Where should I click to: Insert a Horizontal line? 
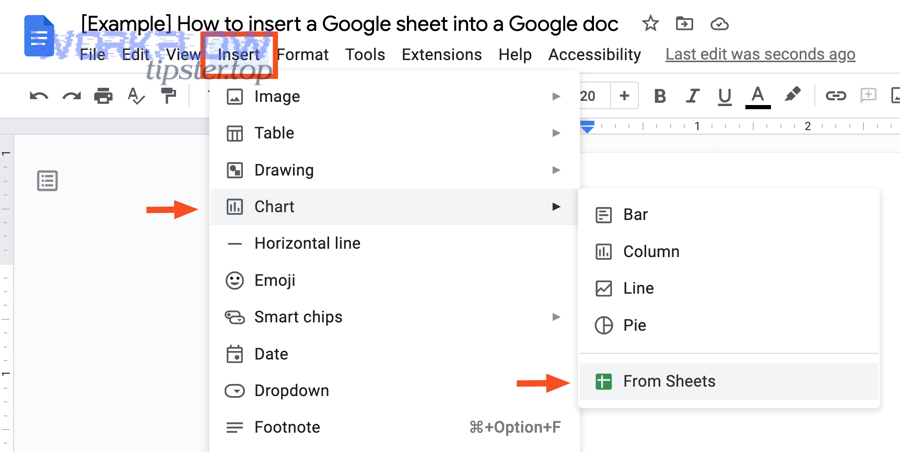(394, 244)
